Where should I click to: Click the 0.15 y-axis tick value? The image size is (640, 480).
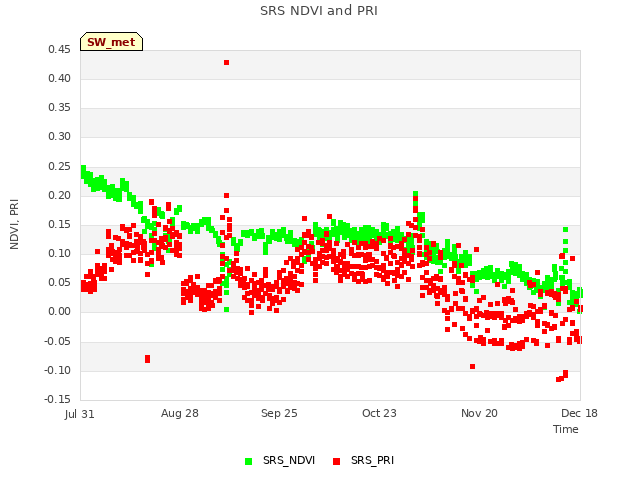(x=59, y=224)
